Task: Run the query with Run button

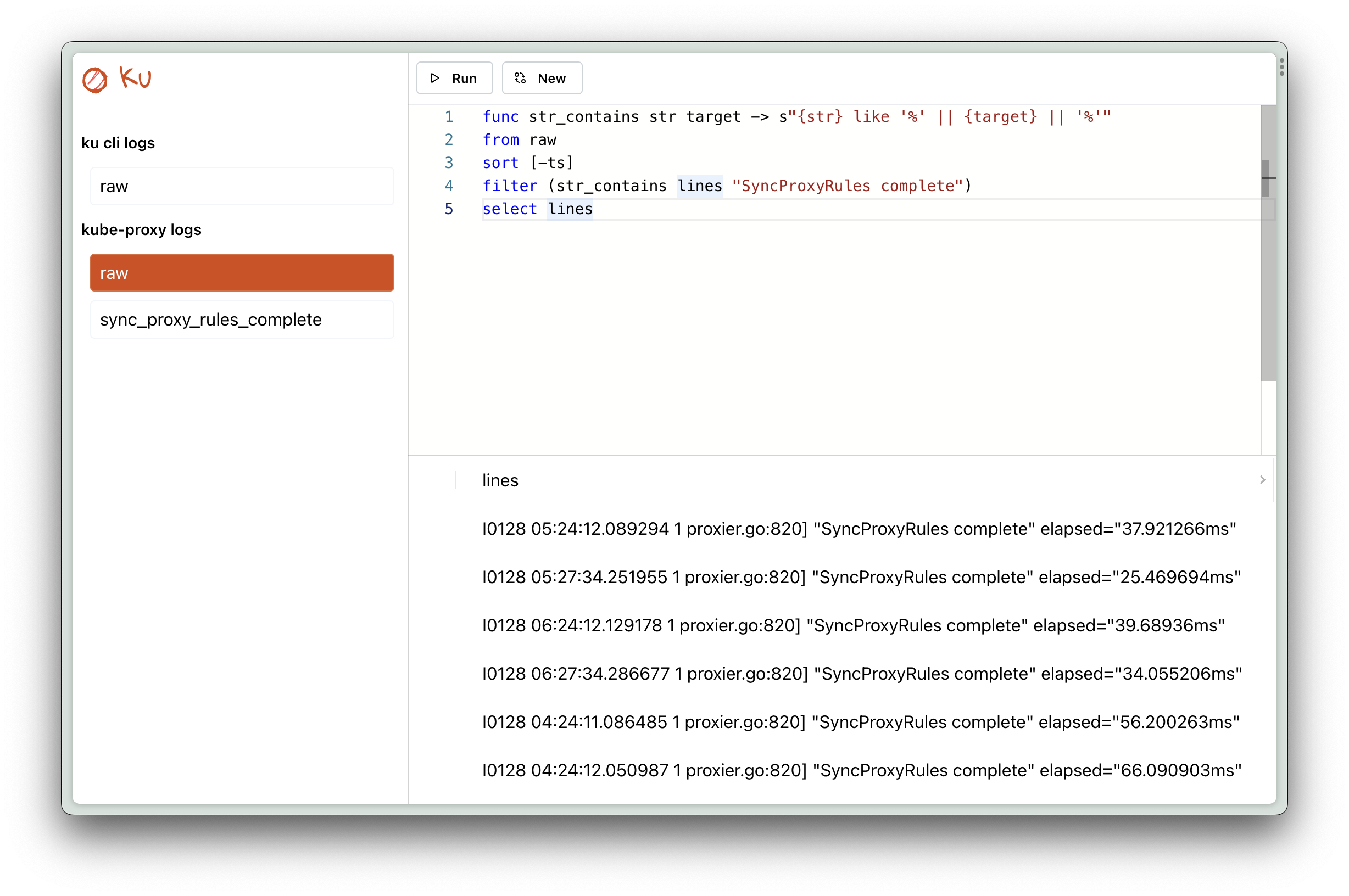Action: pyautogui.click(x=454, y=79)
